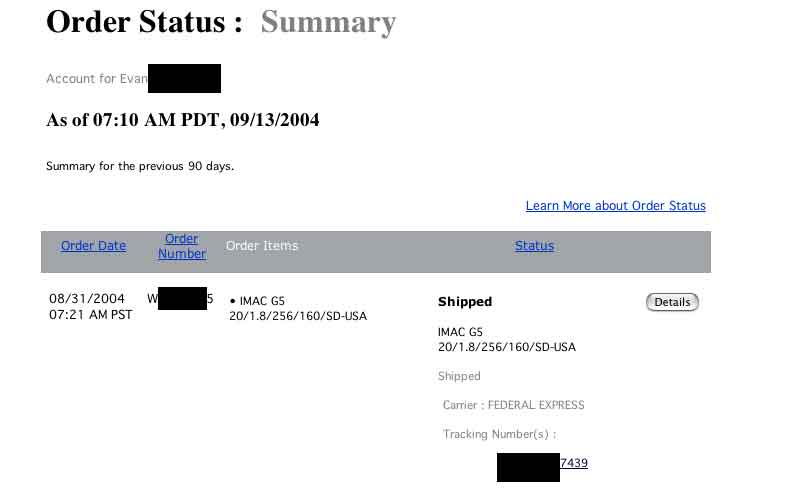
Task: Click the order date 08/31/2004
Action: tap(87, 298)
